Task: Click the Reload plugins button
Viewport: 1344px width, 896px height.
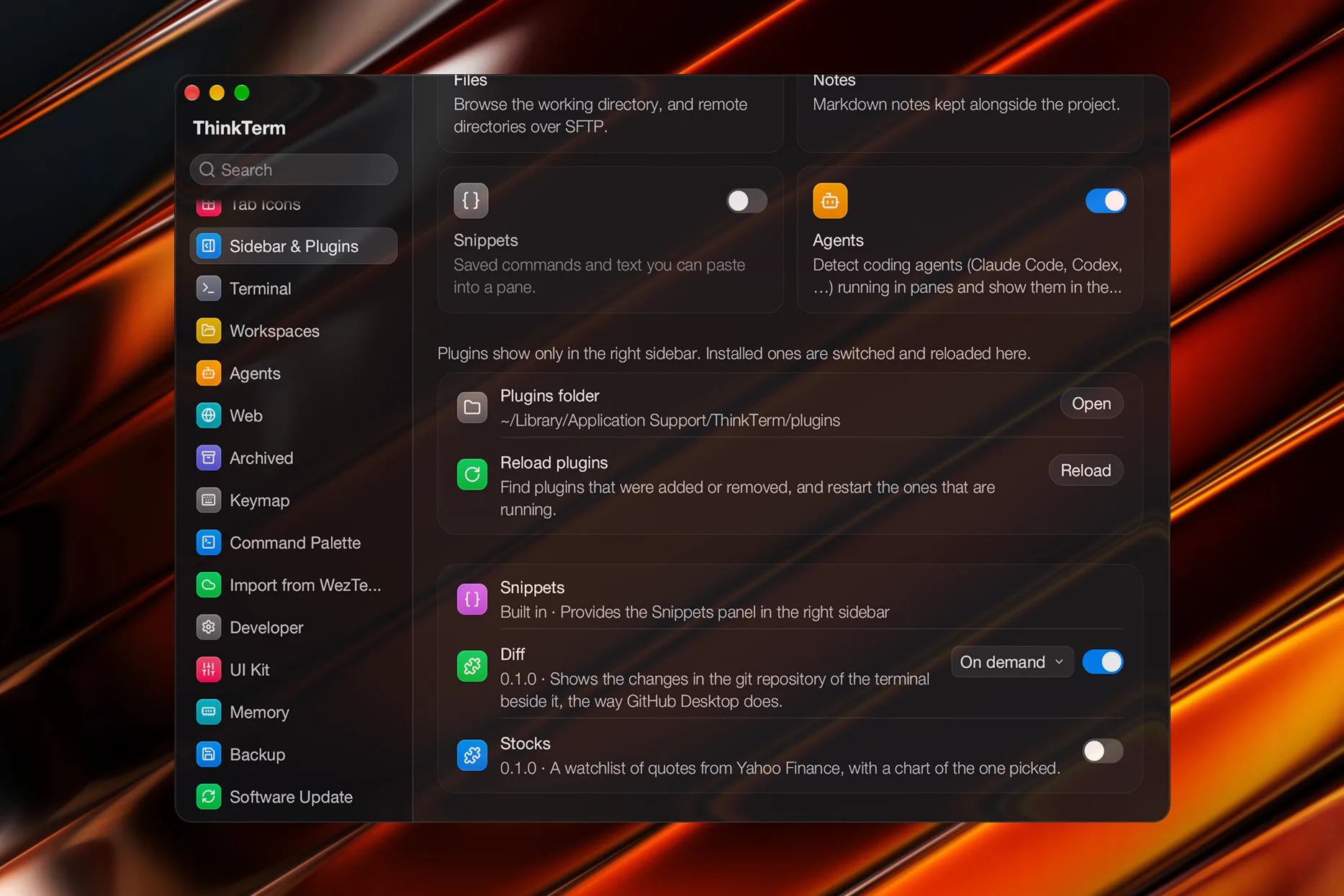Action: pos(1086,471)
